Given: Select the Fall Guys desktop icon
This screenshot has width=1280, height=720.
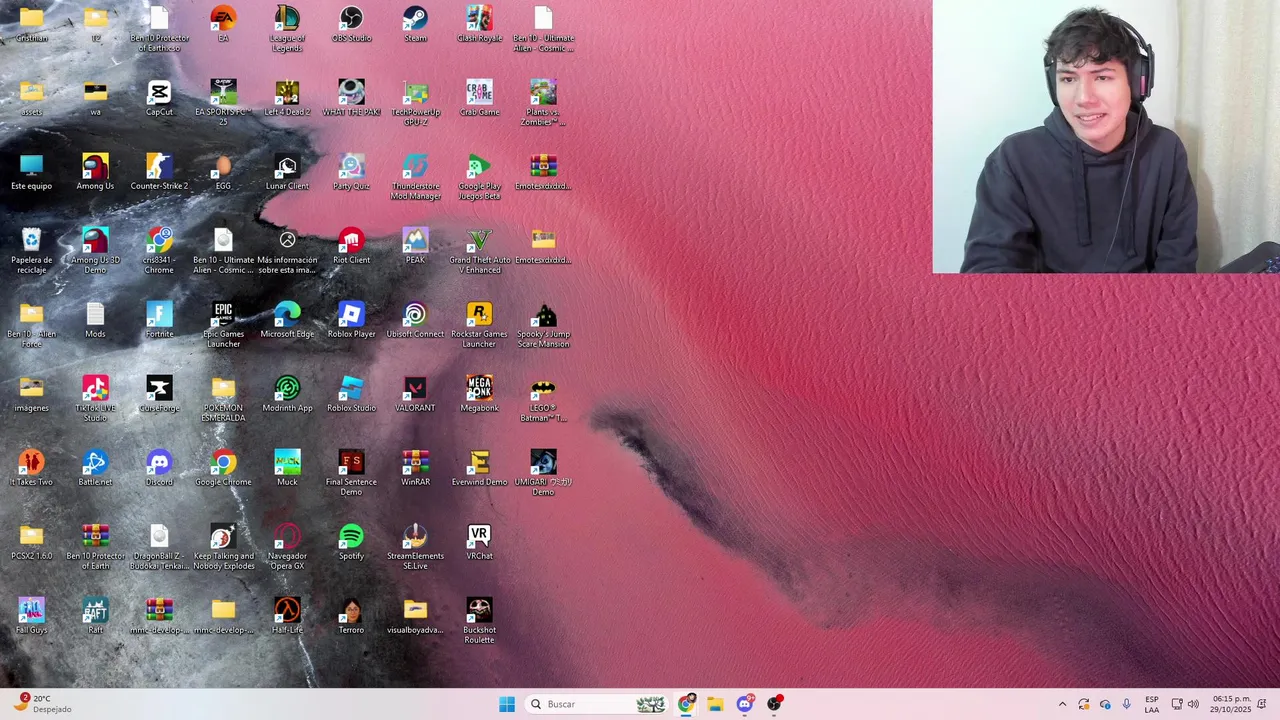Looking at the screenshot, I should [x=31, y=616].
